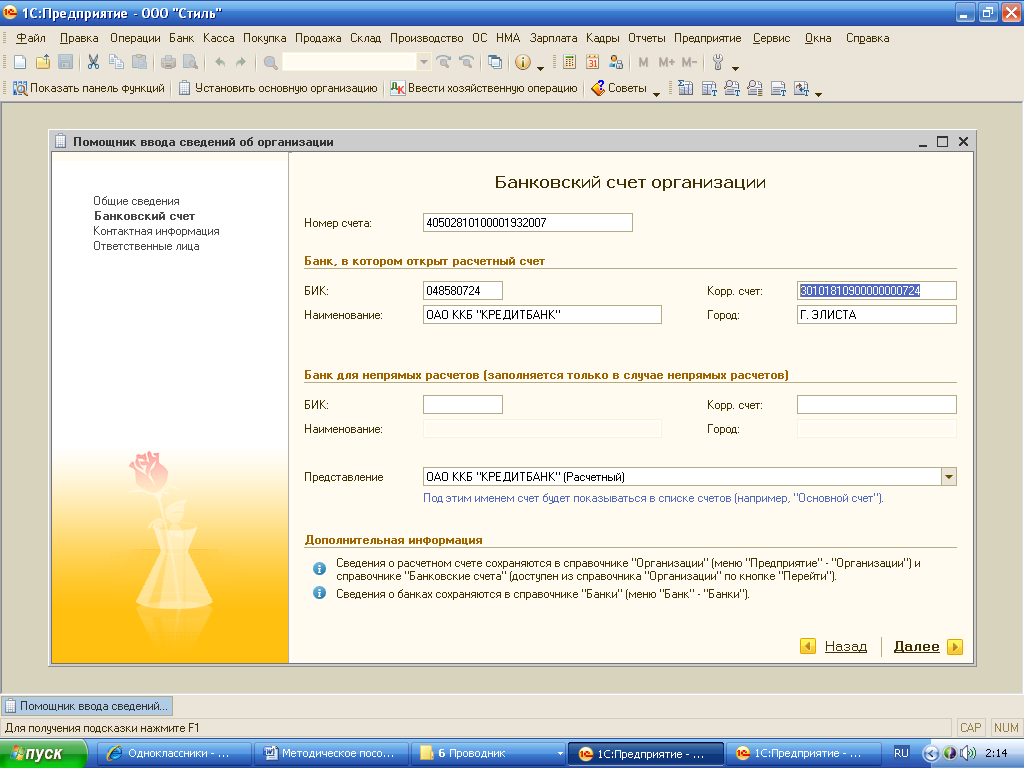Click the Наименование field ОАО ККБ КРЕДИТБАНК
This screenshot has width=1024, height=768.
point(542,315)
